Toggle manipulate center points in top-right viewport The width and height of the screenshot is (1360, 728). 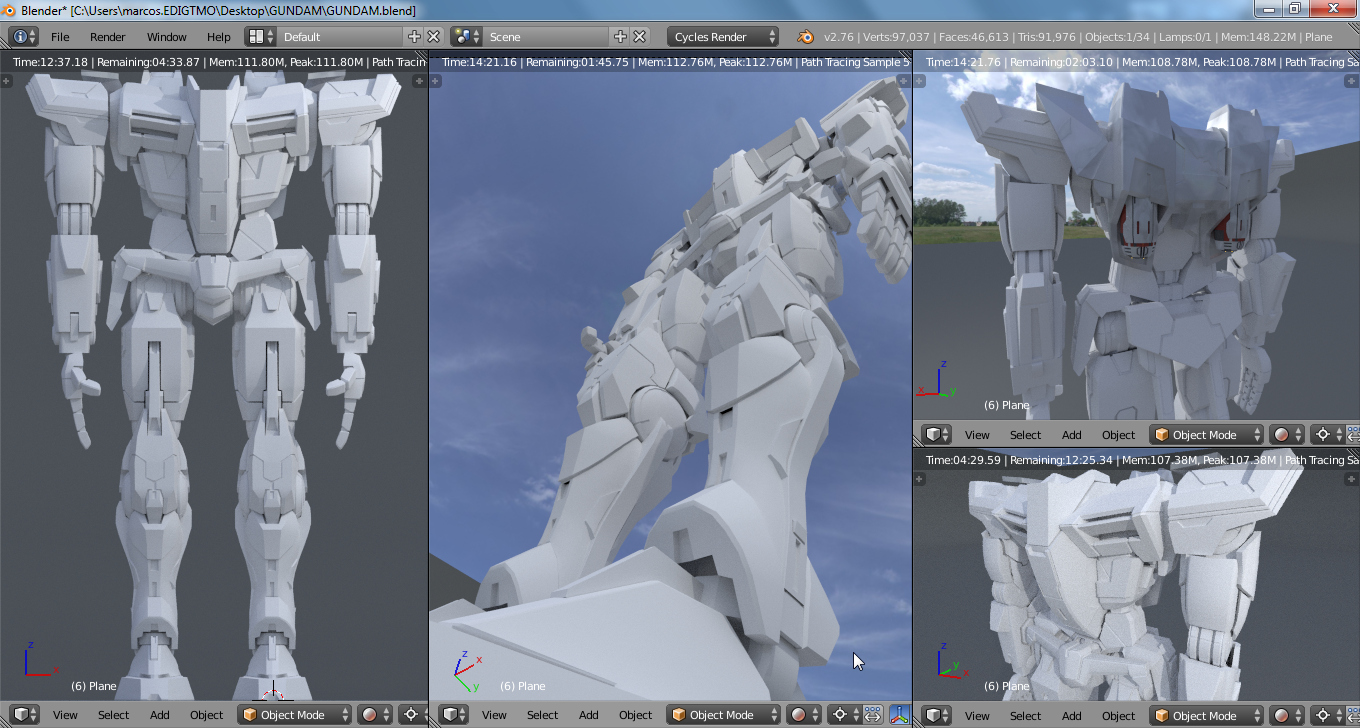1353,435
